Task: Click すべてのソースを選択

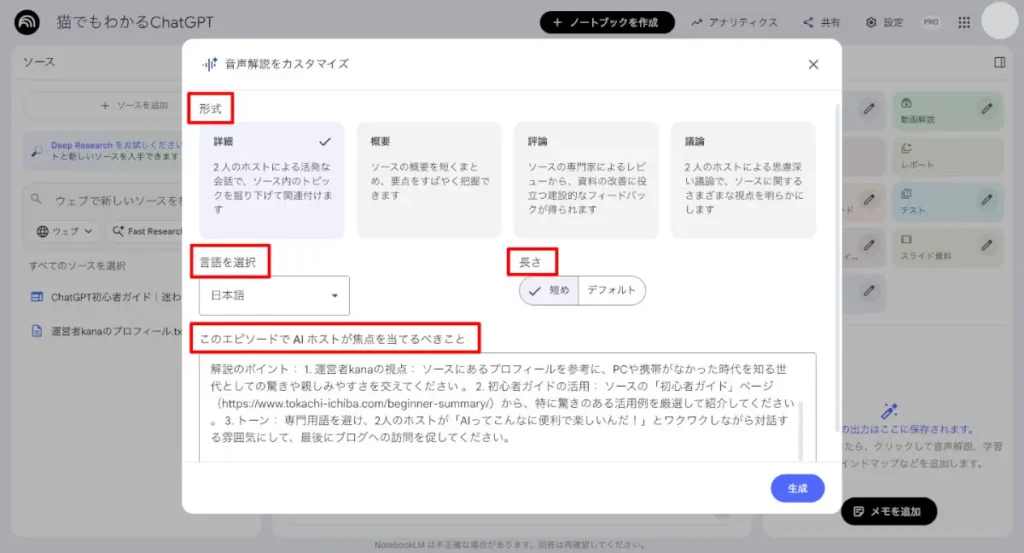Action: (77, 266)
